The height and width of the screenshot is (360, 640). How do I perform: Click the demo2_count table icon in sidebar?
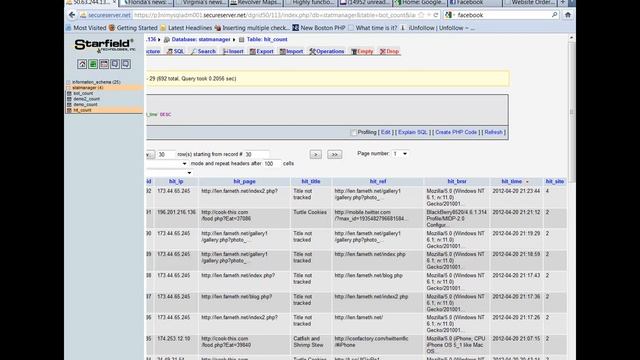tap(69, 99)
